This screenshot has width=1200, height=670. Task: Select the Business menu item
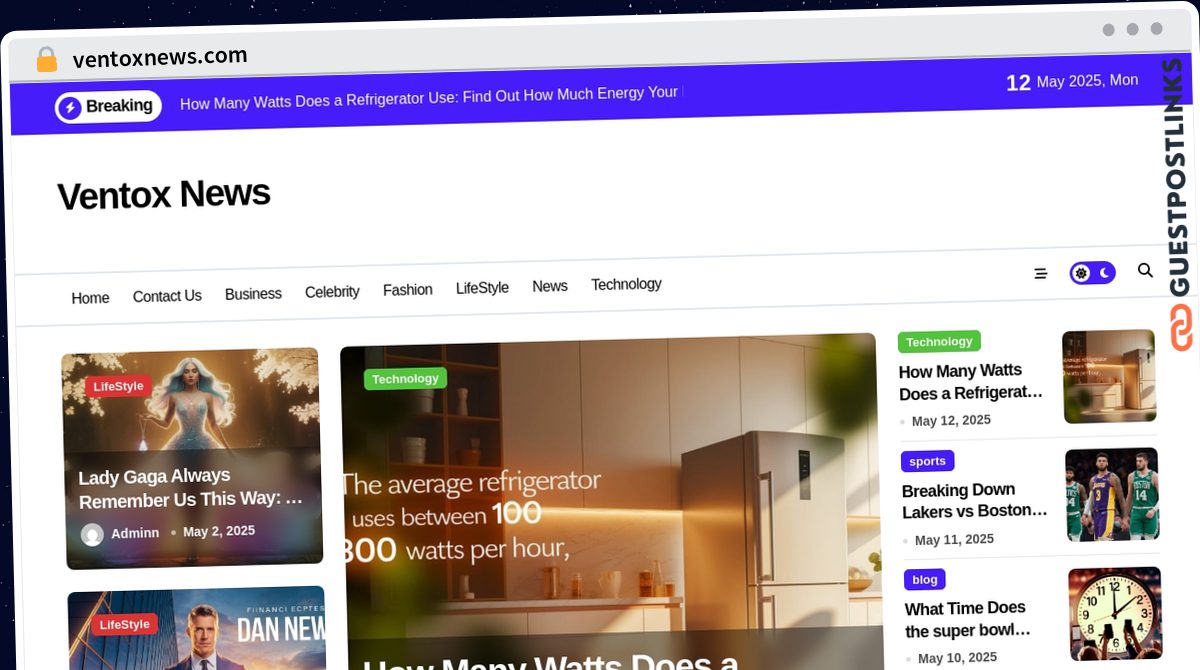tap(253, 294)
